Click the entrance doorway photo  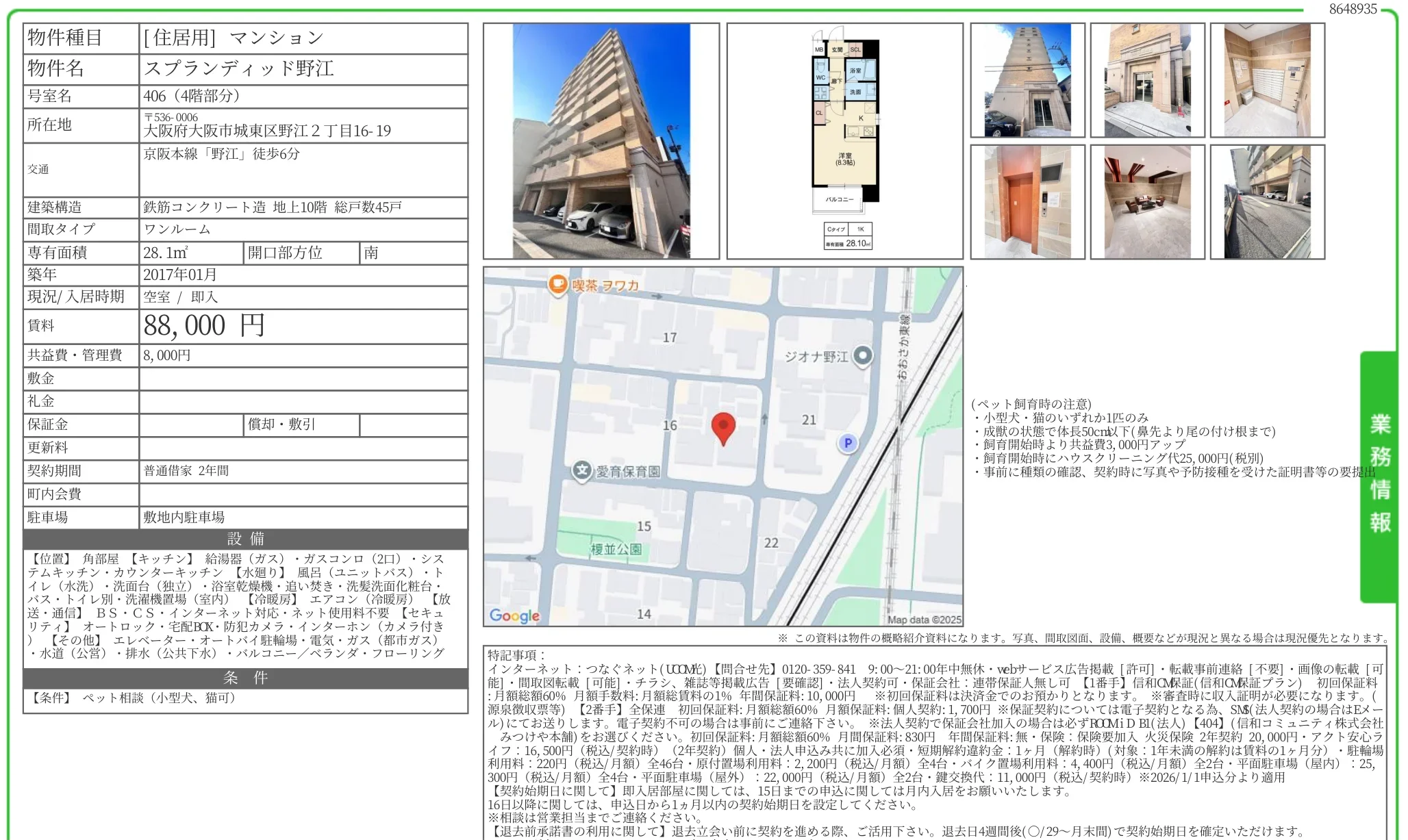click(1147, 79)
